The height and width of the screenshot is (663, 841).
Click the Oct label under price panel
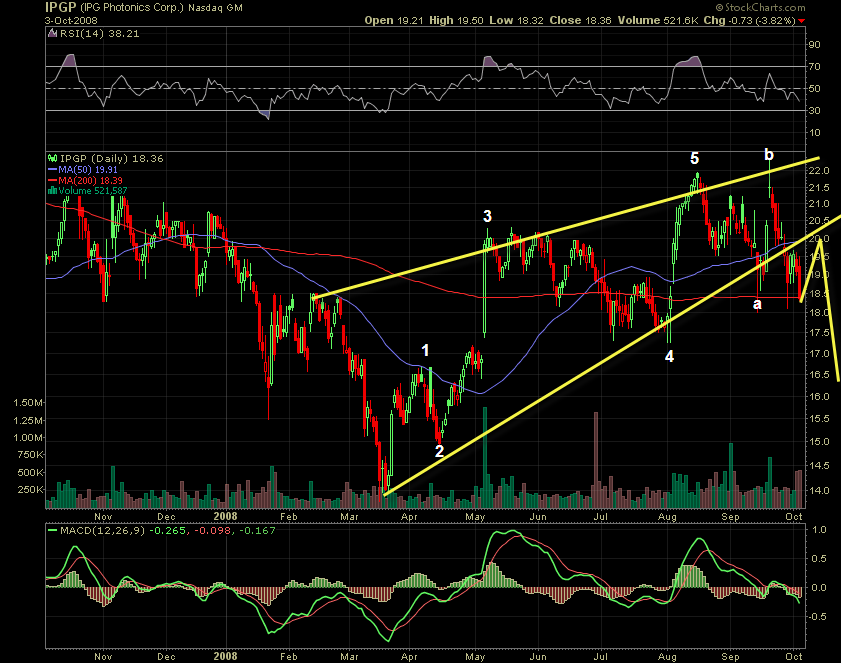[x=794, y=517]
